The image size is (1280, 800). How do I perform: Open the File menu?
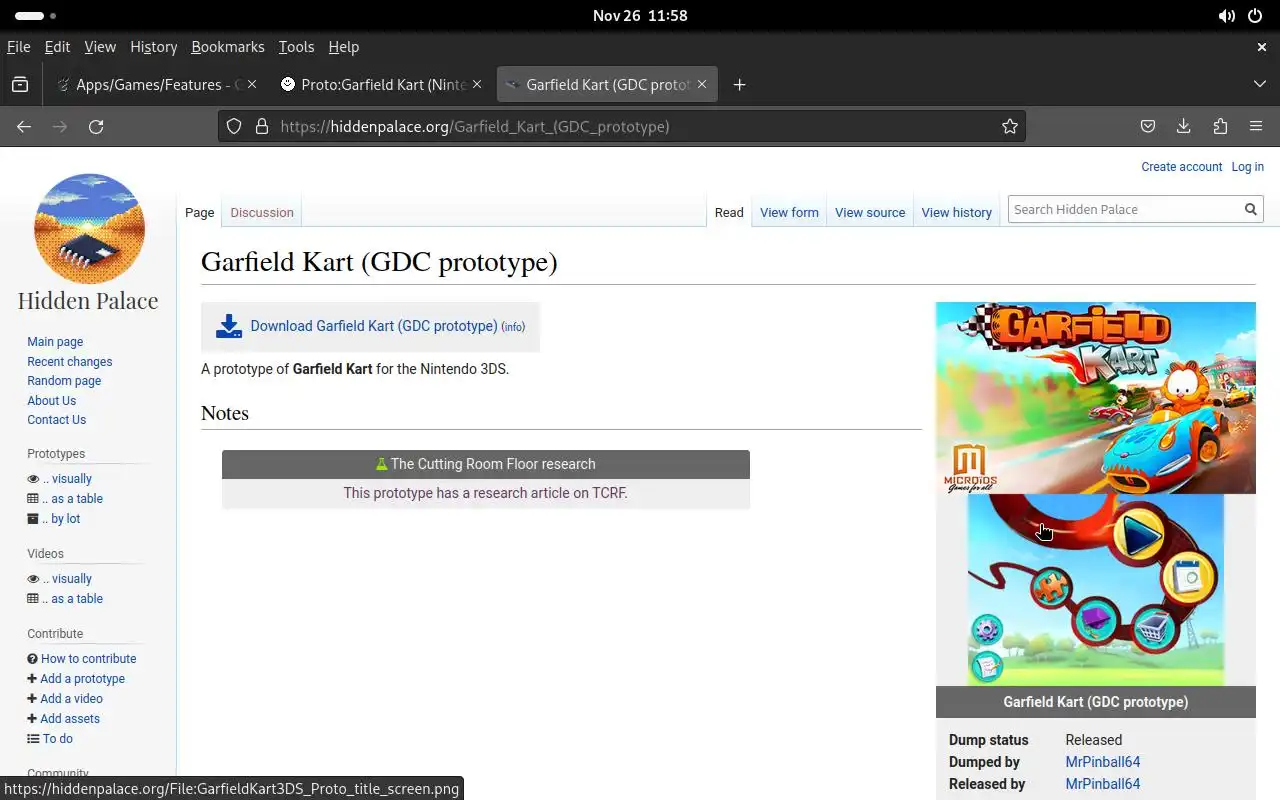pos(18,47)
